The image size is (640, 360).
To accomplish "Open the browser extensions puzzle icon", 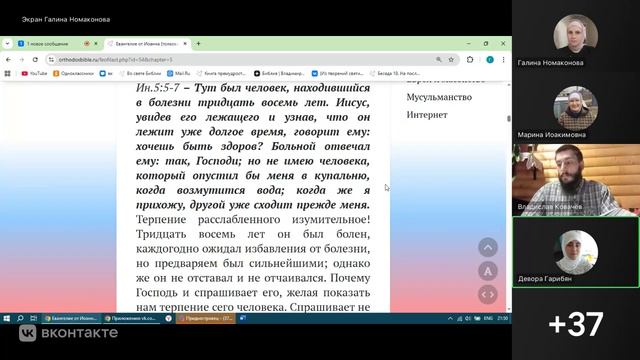I will (x=470, y=60).
